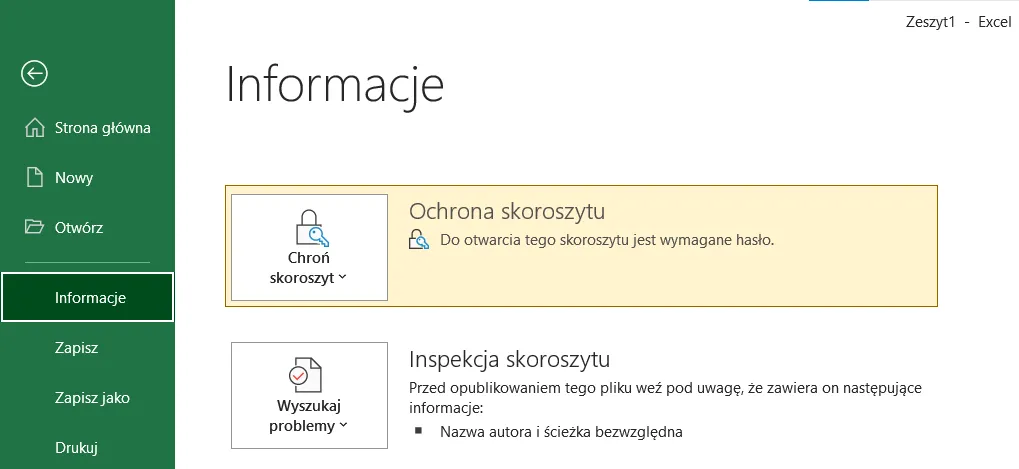Open the Zapisz jako menu item
1019x469 pixels.
(92, 398)
